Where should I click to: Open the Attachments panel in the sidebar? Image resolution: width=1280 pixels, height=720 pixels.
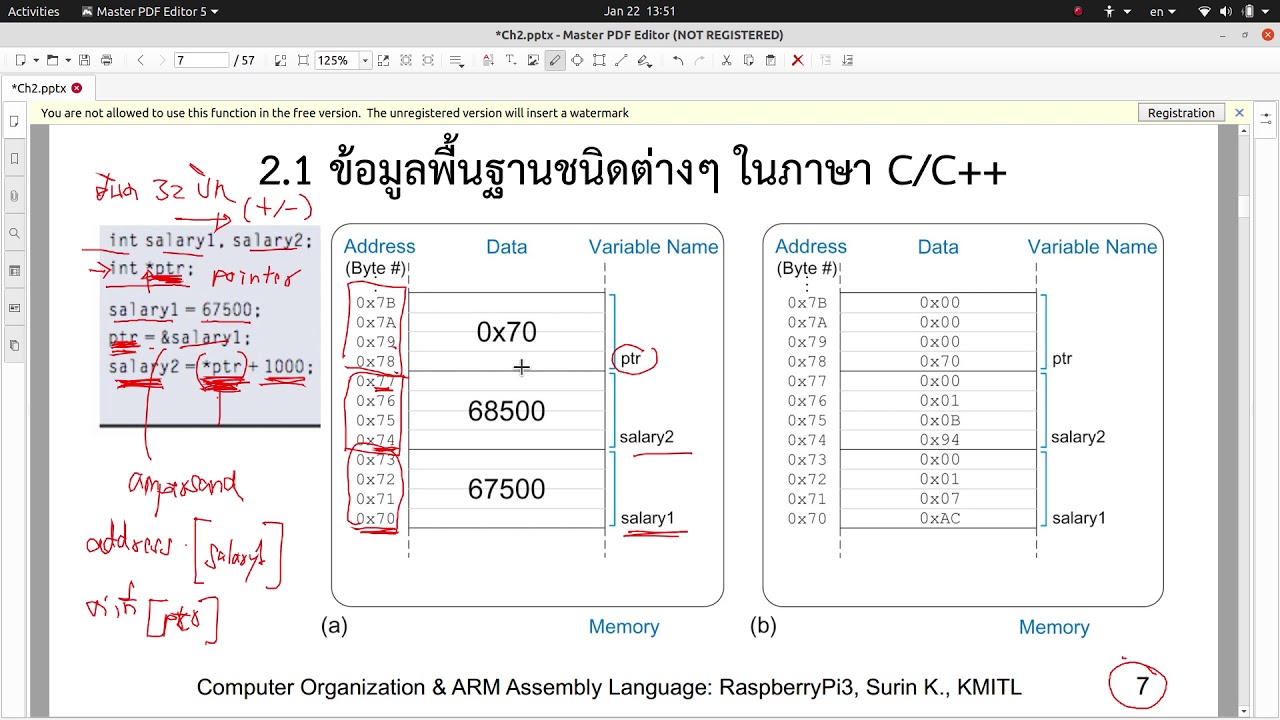click(14, 196)
